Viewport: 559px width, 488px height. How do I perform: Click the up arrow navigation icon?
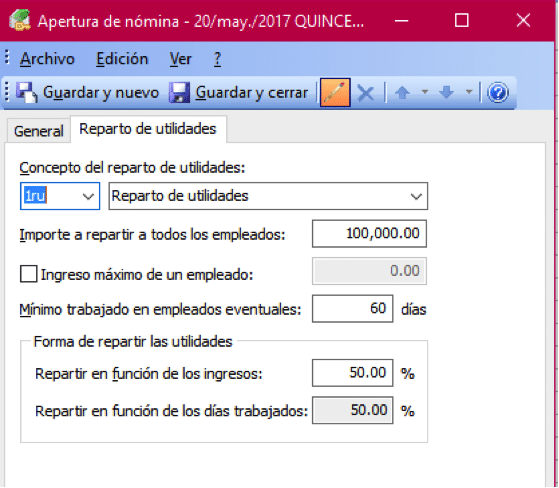pyautogui.click(x=402, y=93)
